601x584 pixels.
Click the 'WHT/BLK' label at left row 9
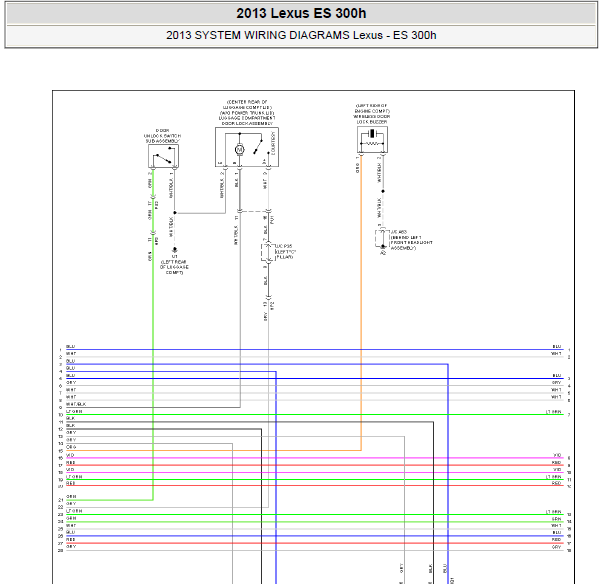pyautogui.click(x=76, y=404)
